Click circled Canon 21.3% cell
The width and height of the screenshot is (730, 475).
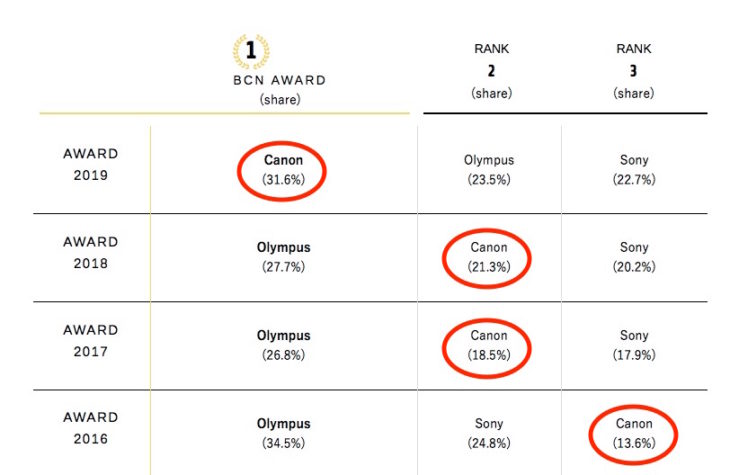pos(487,258)
